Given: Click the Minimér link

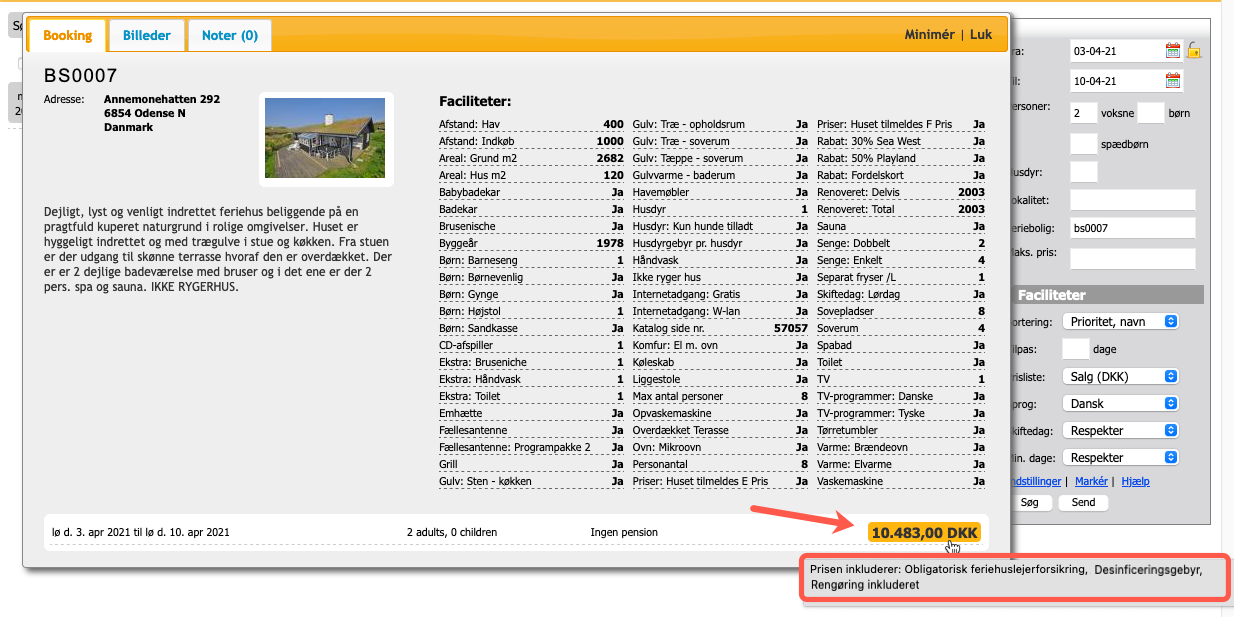Looking at the screenshot, I should point(929,34).
